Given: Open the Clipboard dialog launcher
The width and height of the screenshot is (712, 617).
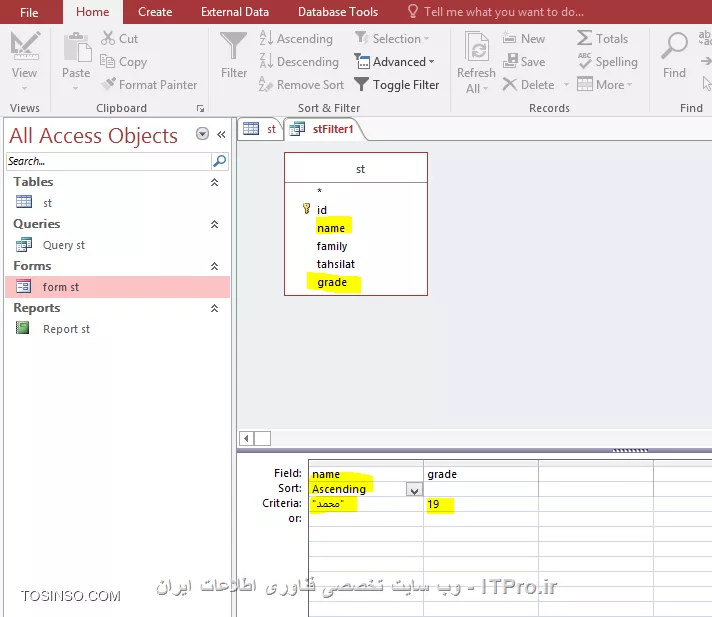Looking at the screenshot, I should click(200, 109).
